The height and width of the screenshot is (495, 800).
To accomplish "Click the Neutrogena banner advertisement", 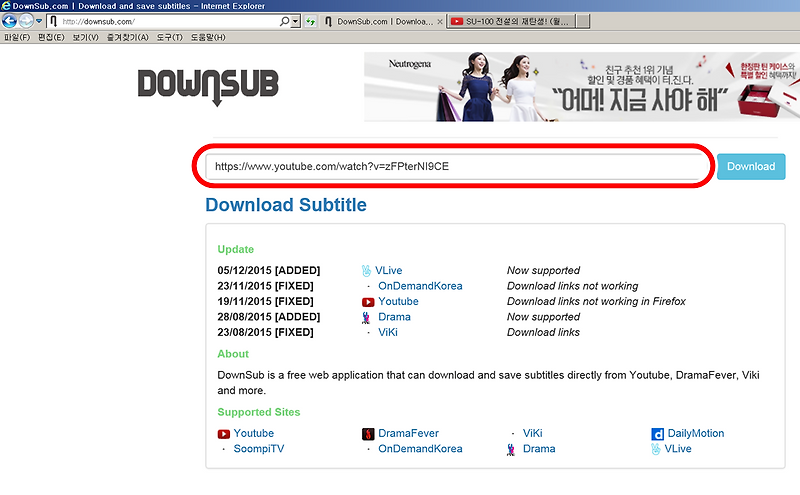I will coord(582,87).
